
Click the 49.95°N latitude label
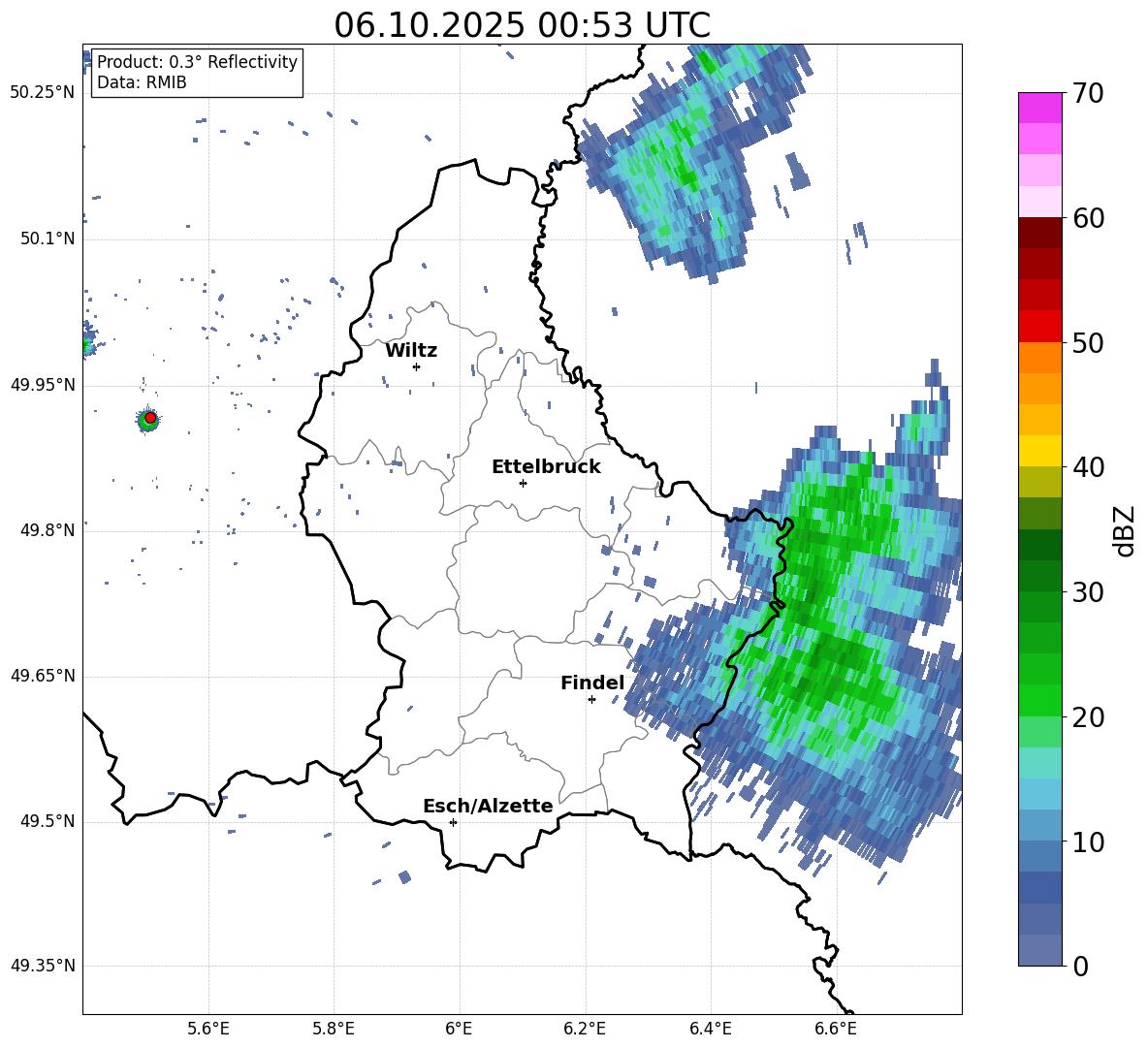point(43,384)
